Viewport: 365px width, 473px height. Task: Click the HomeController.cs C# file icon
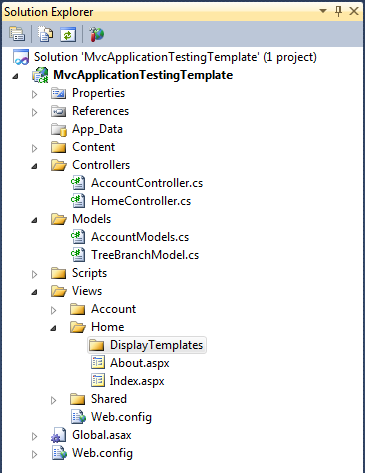coord(78,201)
